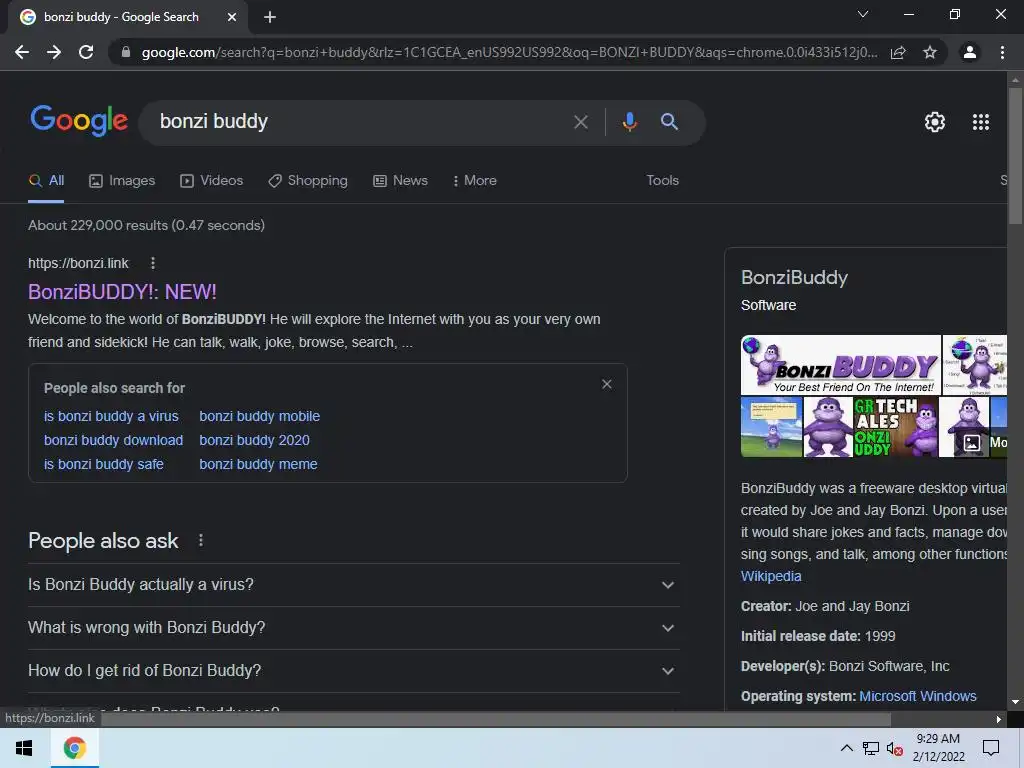Viewport: 1024px width, 768px height.
Task: Open the Windows notification center
Action: [991, 748]
